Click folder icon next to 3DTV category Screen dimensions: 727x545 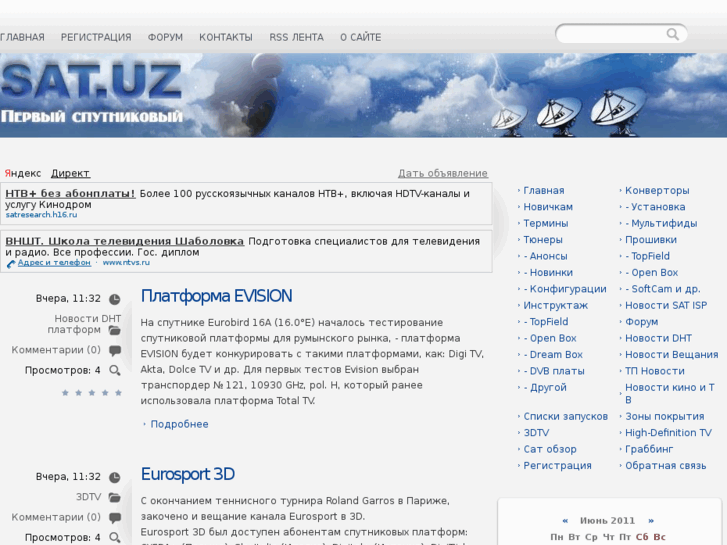point(115,497)
